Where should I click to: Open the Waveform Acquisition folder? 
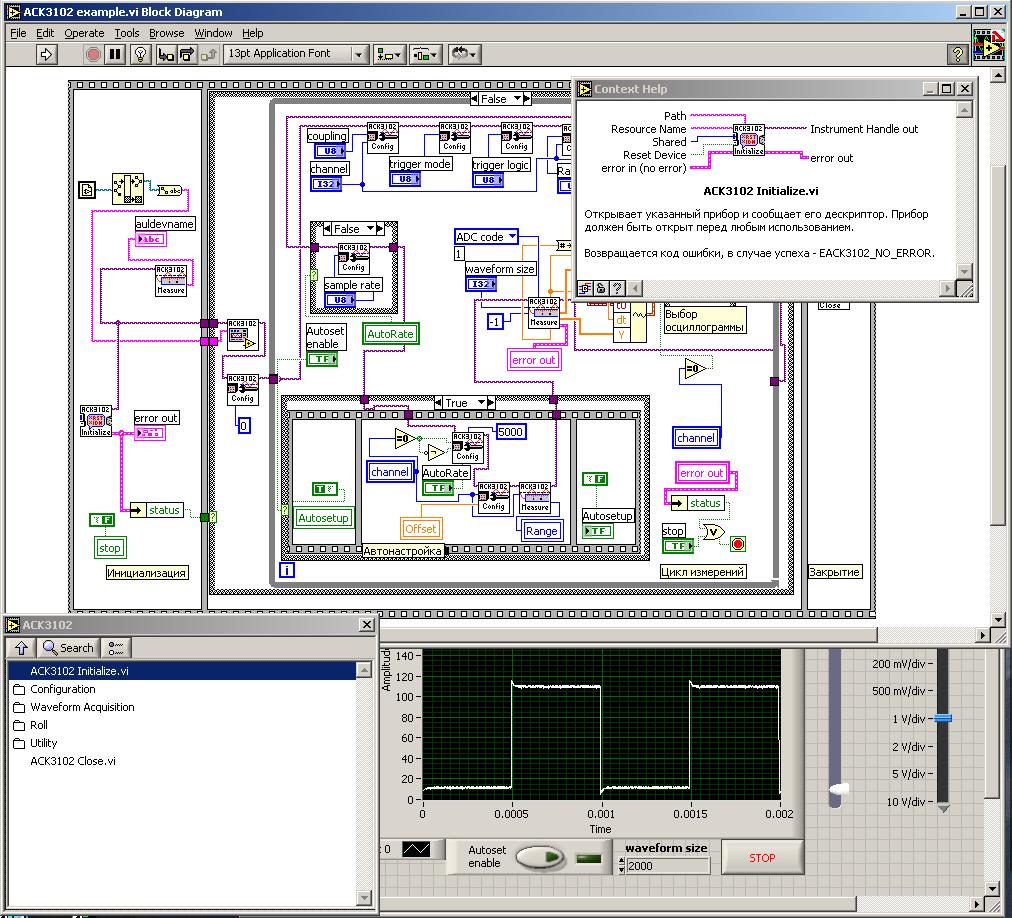(x=74, y=707)
